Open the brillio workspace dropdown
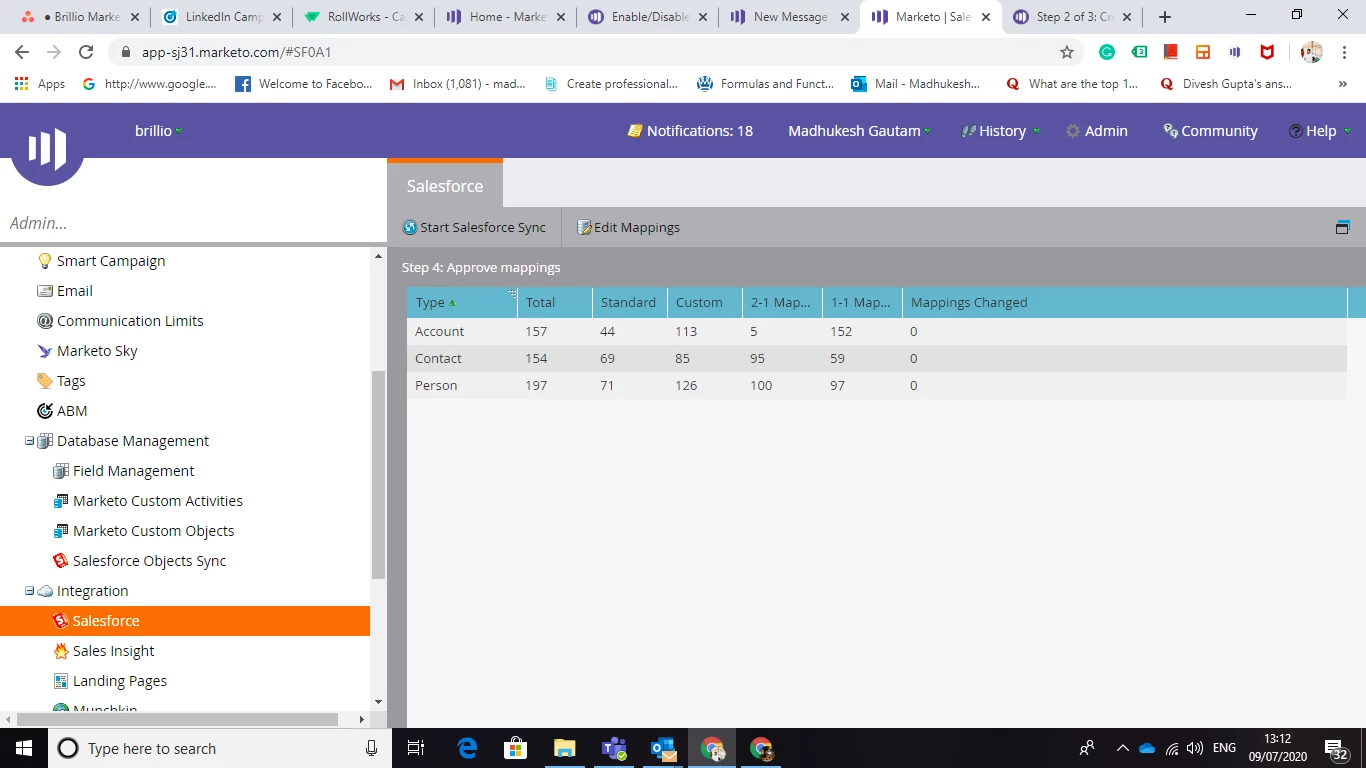The width and height of the screenshot is (1366, 768). (x=159, y=131)
